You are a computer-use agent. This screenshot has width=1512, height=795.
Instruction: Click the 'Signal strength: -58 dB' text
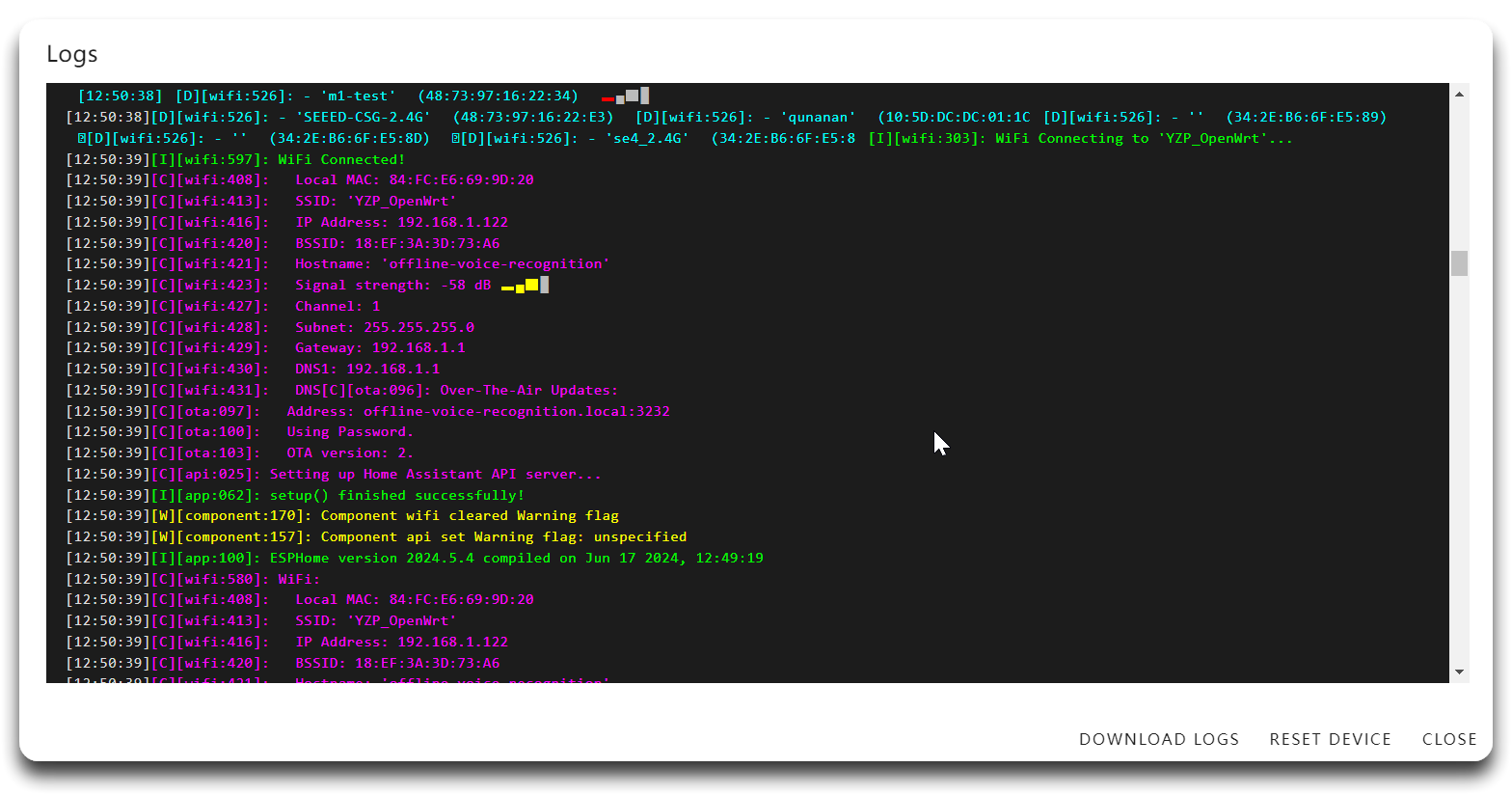click(393, 285)
